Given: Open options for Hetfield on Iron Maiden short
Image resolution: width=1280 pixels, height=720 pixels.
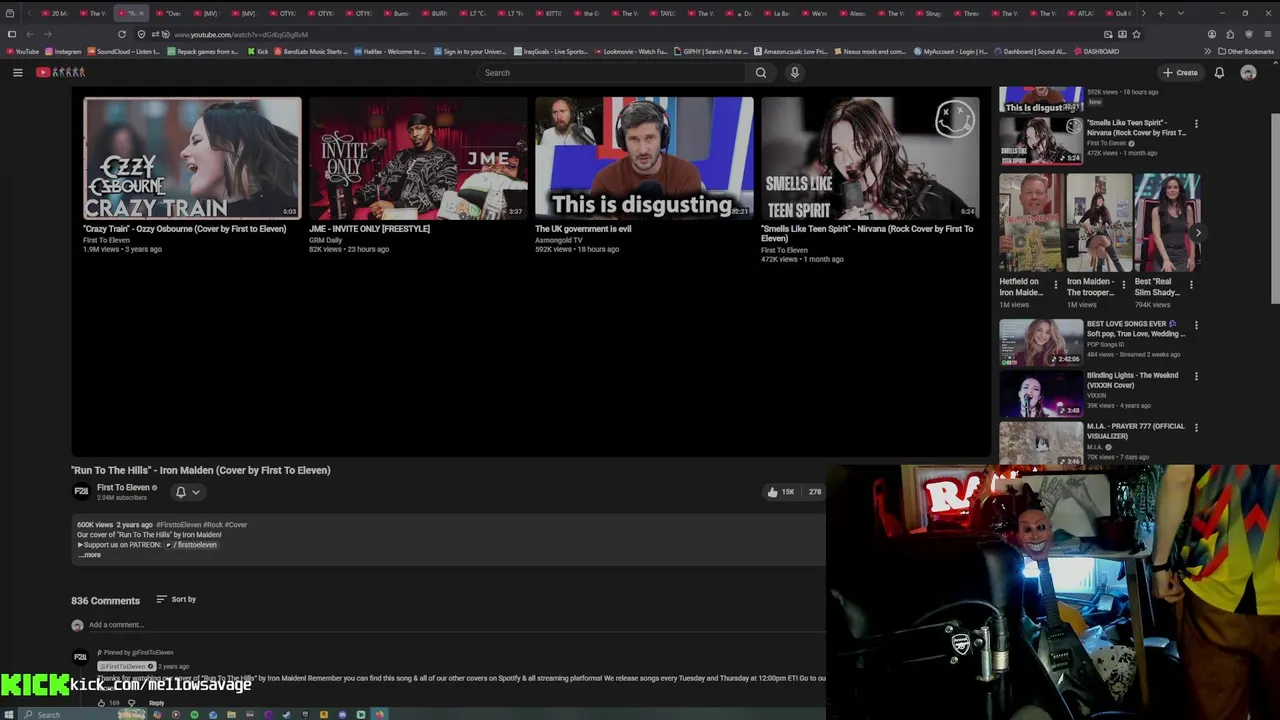Looking at the screenshot, I should pos(1055,285).
